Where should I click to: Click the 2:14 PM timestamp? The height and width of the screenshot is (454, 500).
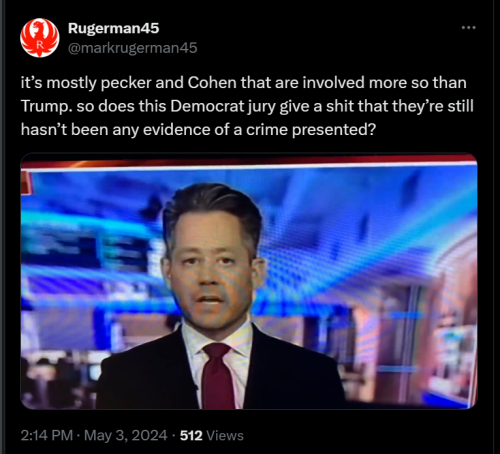(x=47, y=435)
